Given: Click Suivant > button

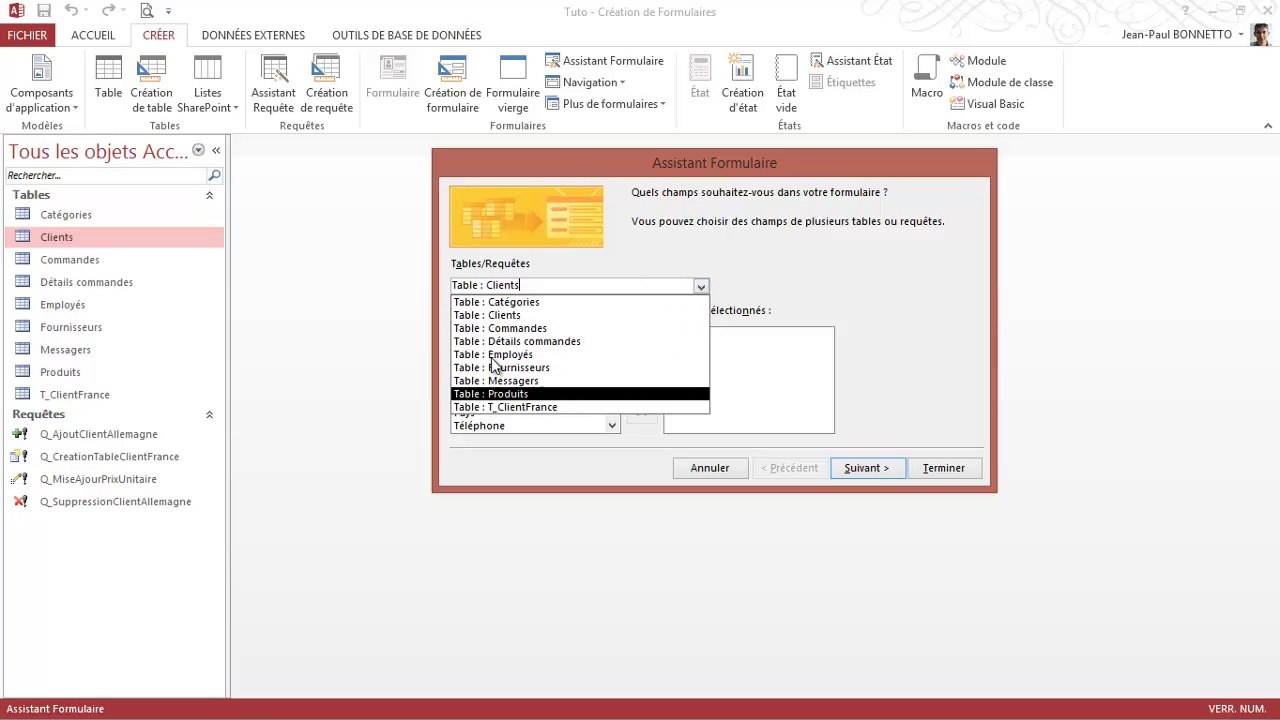Looking at the screenshot, I should point(867,468).
